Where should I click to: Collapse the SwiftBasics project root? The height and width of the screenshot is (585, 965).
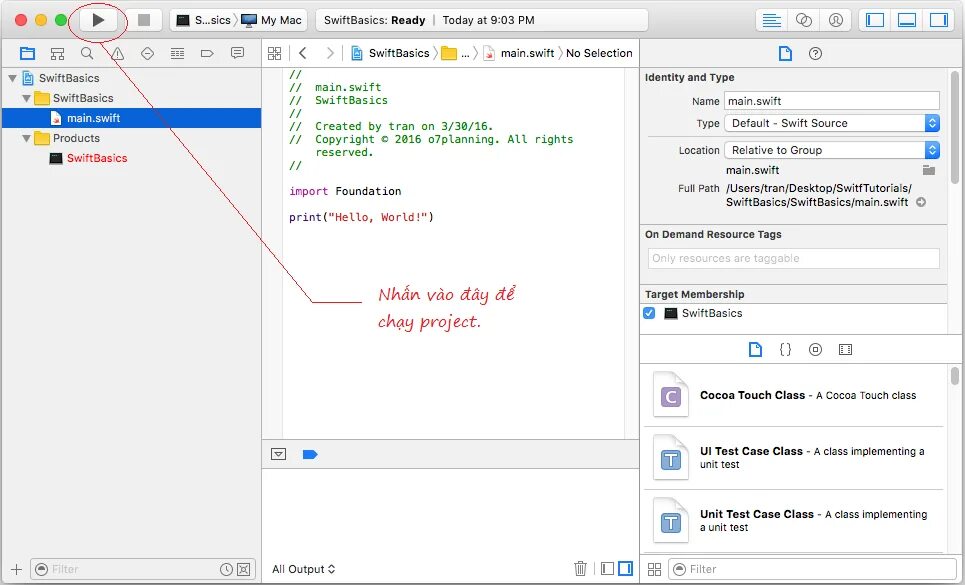pyautogui.click(x=12, y=78)
